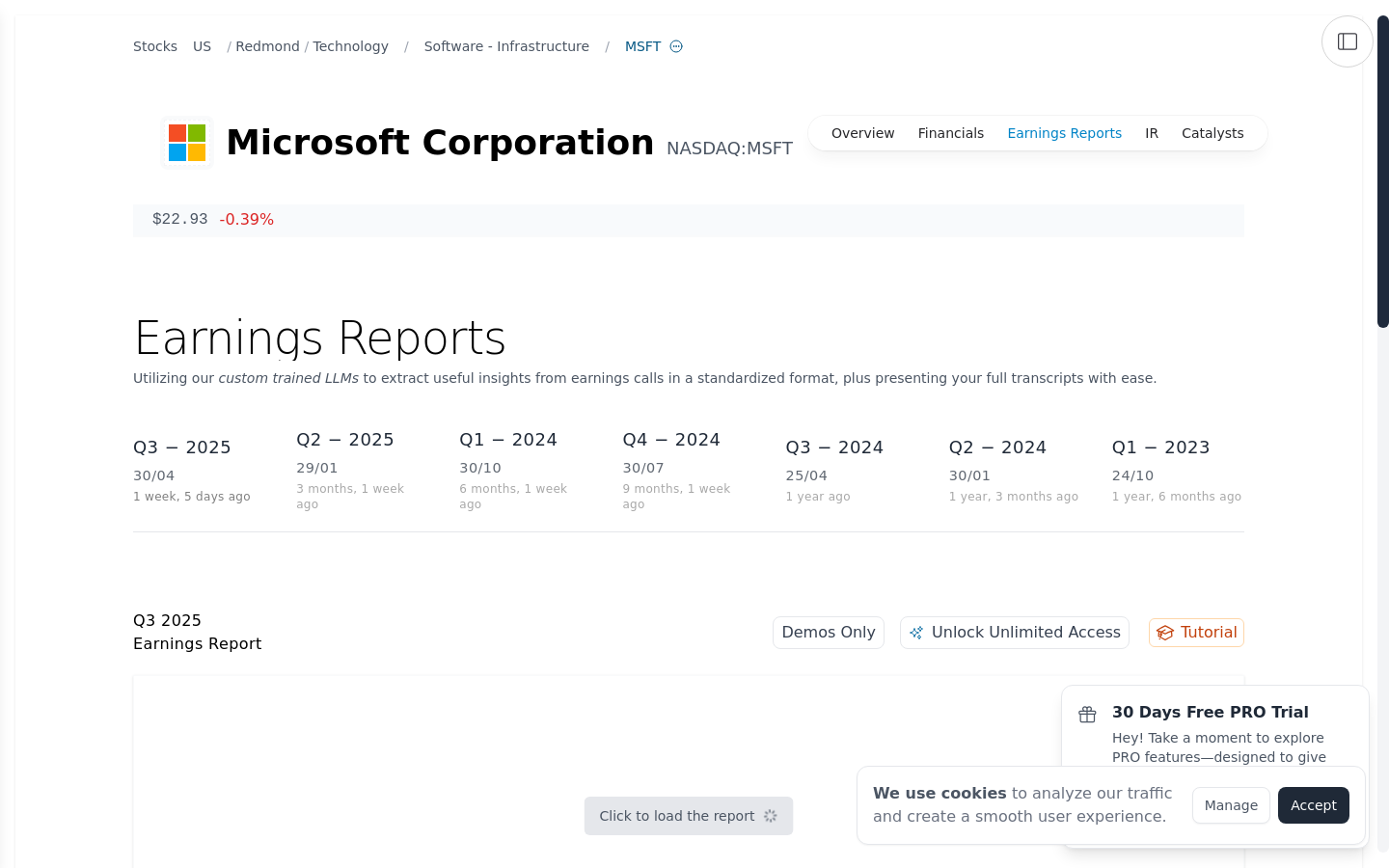
Task: Click the sparkle icon on Unlock Unlimited Access
Action: pos(916,633)
